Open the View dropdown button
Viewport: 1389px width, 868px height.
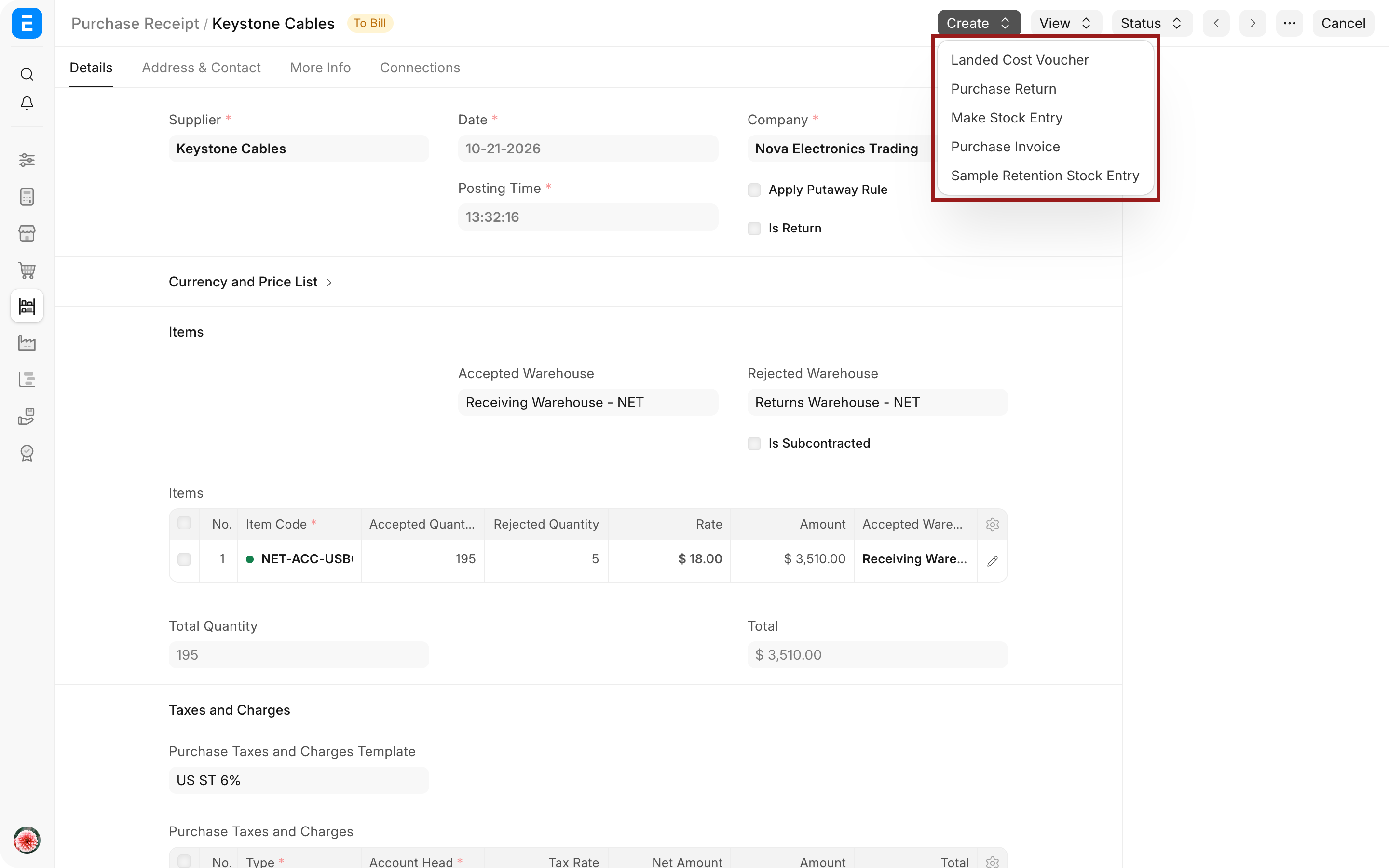1066,24
